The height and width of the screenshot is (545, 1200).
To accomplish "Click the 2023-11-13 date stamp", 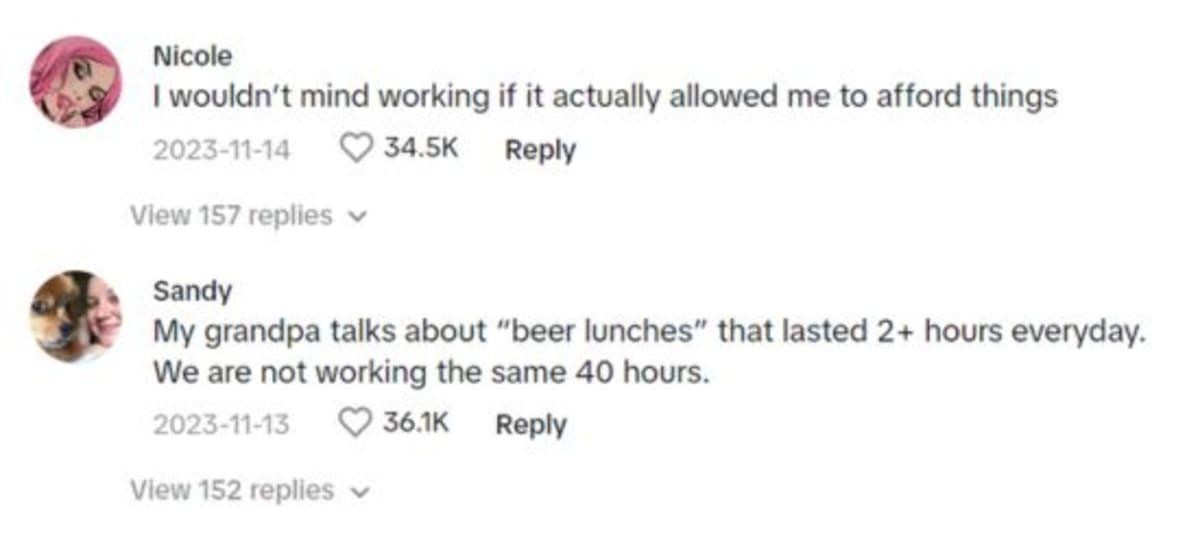I will (221, 425).
